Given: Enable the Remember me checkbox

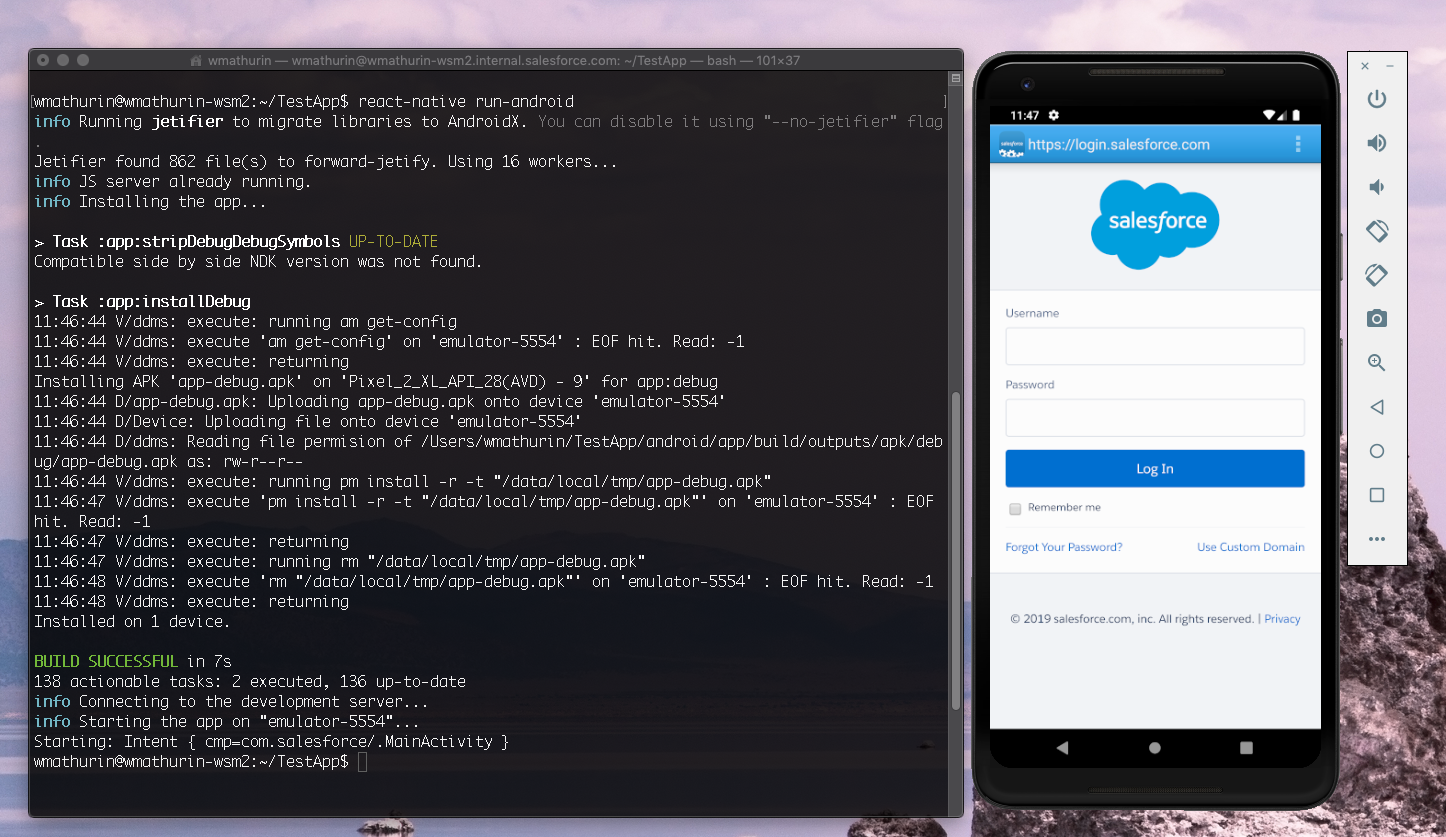Looking at the screenshot, I should (1015, 508).
